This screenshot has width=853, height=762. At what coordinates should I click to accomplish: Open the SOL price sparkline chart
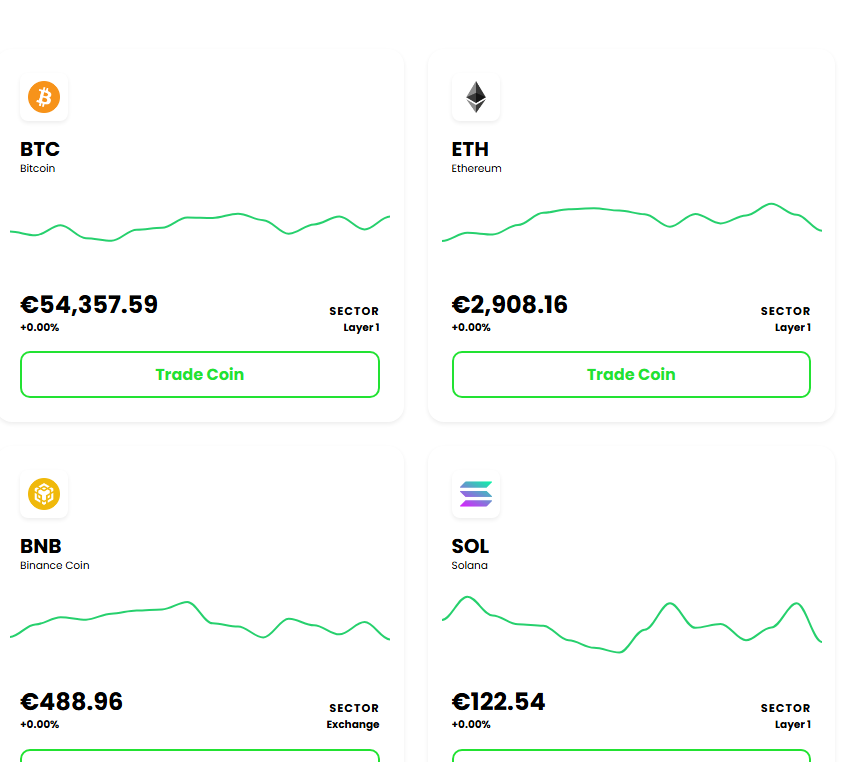[x=632, y=624]
